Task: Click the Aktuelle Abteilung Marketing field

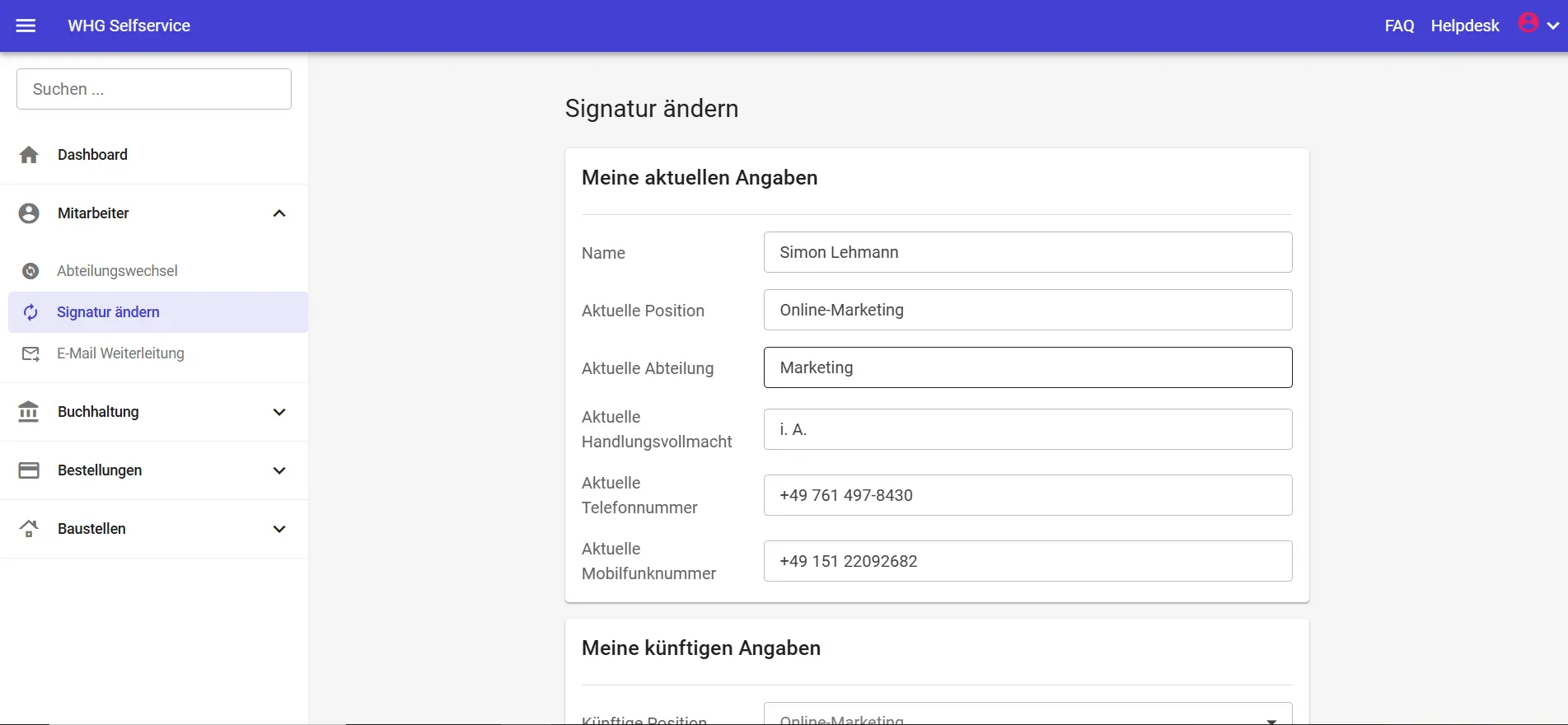Action: 1027,367
